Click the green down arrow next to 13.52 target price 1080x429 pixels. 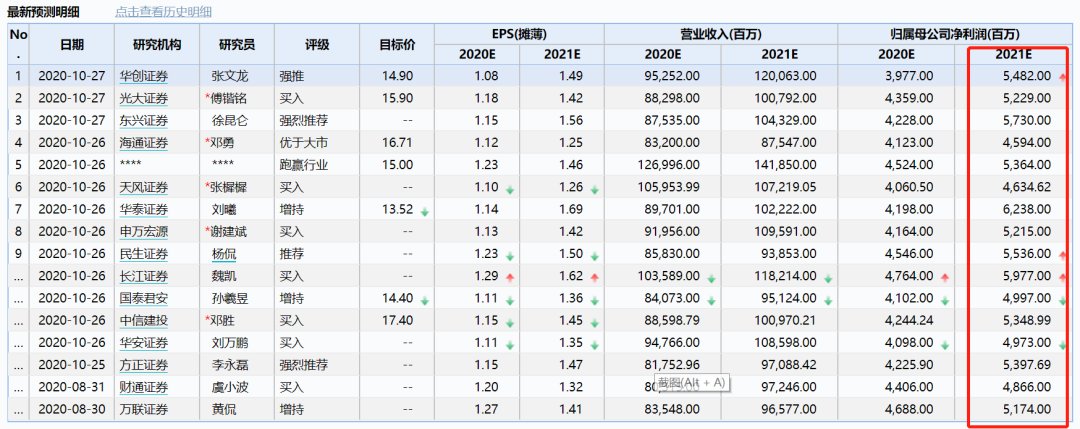click(x=425, y=211)
